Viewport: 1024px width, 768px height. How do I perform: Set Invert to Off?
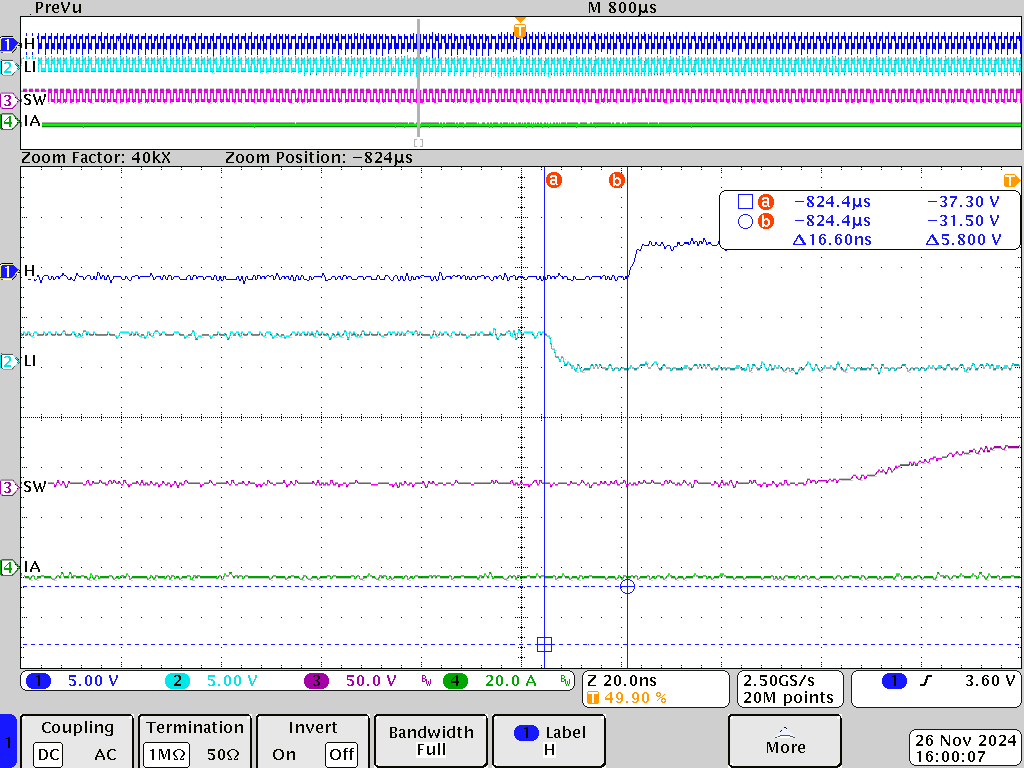coord(342,755)
